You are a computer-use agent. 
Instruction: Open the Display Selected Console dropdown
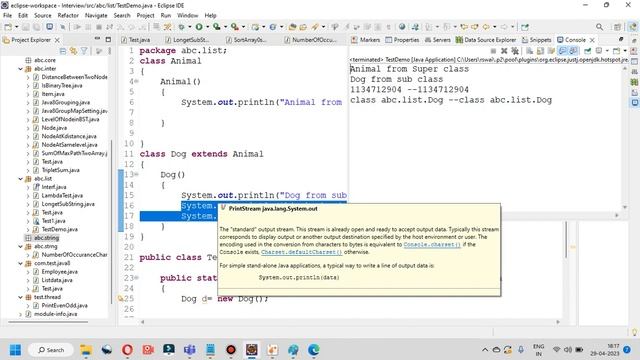tap(607, 51)
